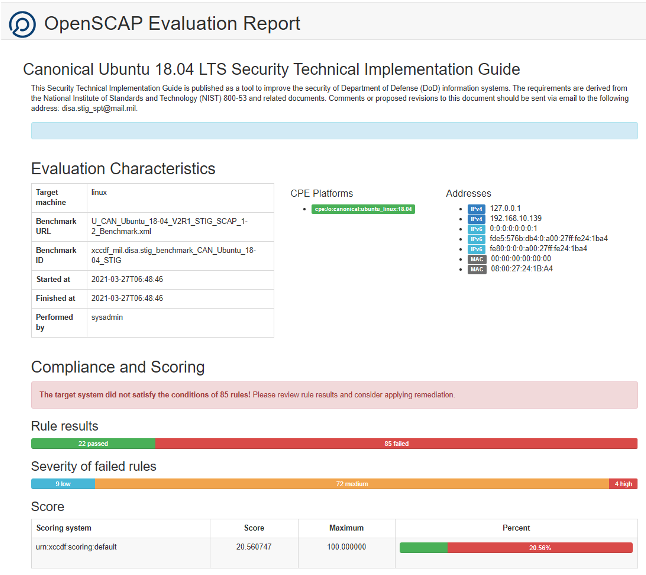The width and height of the screenshot is (646, 575).
Task: Click the Benchmark URL row label
Action: 56,226
